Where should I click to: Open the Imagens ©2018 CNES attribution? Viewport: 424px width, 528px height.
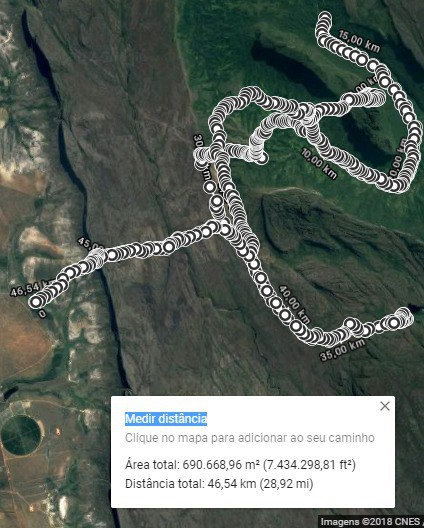point(370,522)
